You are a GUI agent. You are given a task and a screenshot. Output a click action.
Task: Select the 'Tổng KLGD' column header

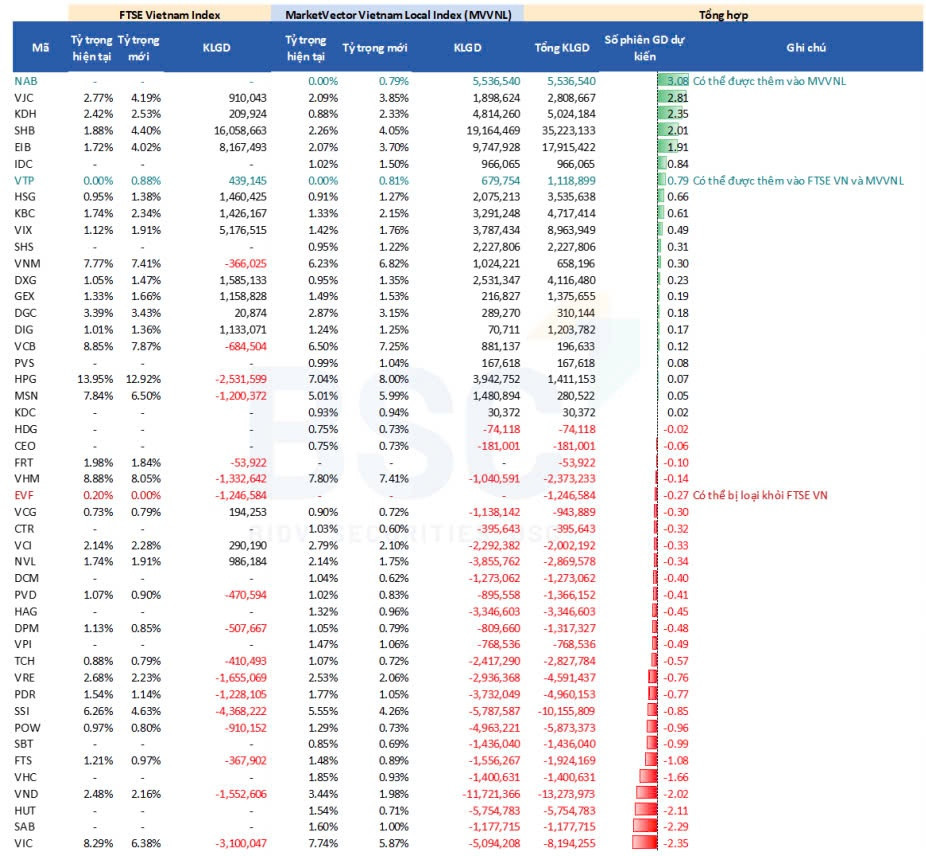click(562, 48)
